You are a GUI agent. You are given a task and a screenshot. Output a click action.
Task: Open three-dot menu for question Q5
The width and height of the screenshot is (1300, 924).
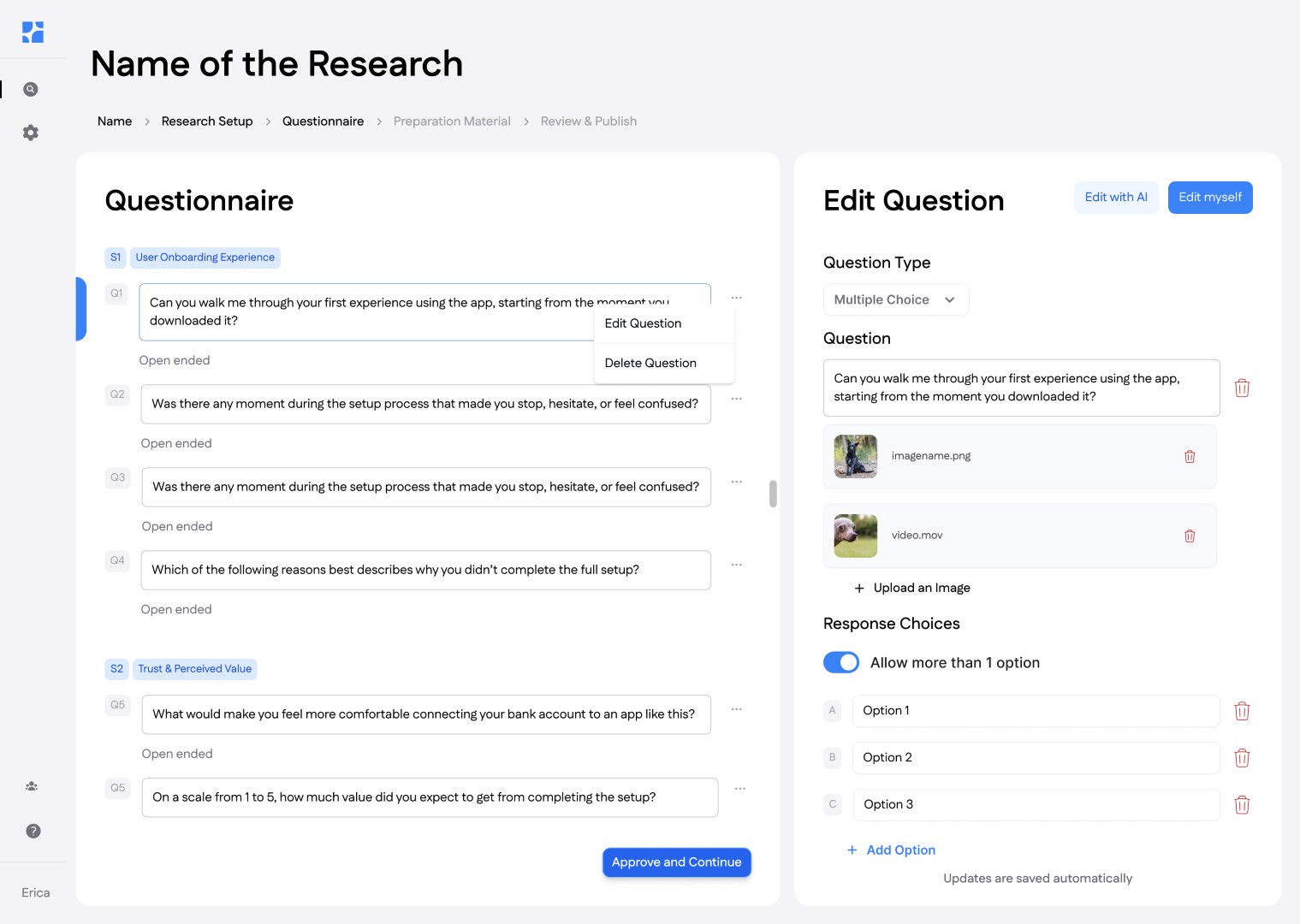[x=736, y=710]
